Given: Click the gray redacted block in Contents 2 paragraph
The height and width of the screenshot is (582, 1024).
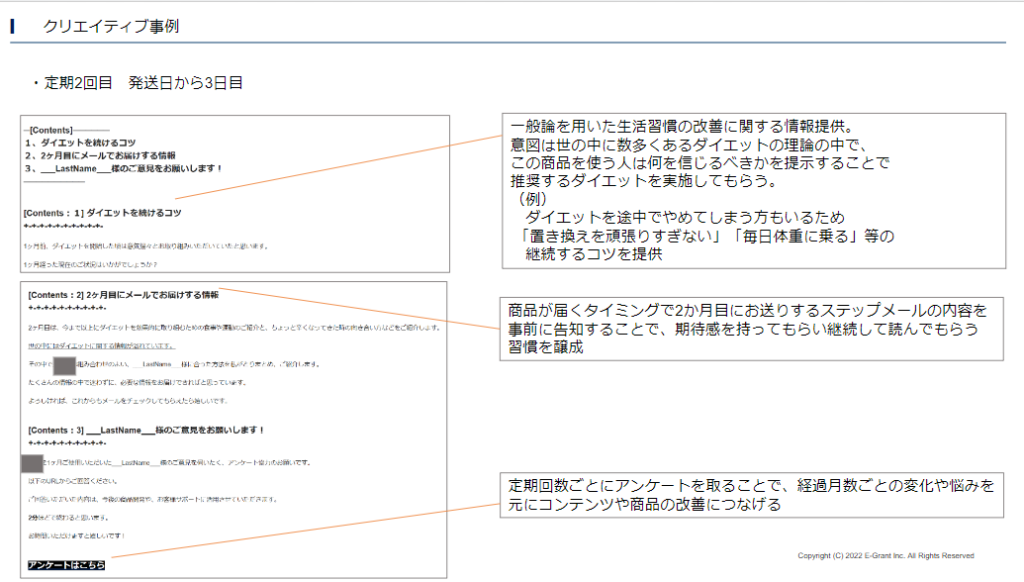Looking at the screenshot, I should (x=64, y=365).
